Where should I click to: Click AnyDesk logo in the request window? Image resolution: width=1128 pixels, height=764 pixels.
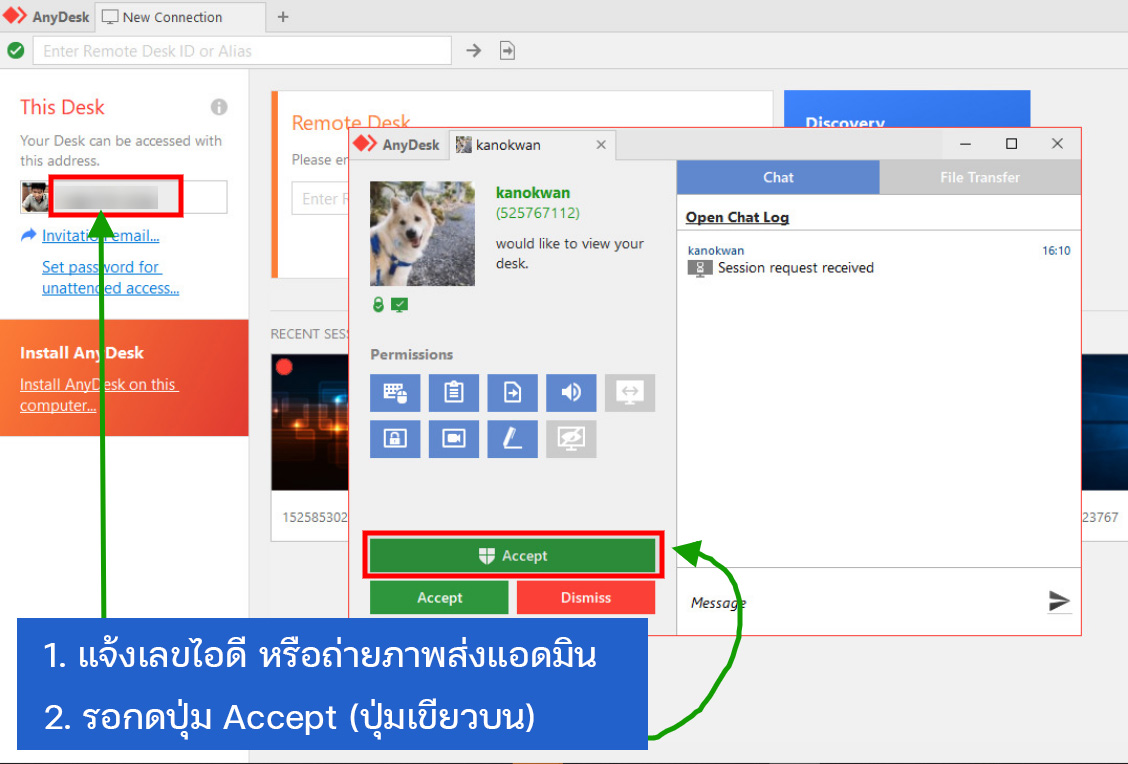point(397,145)
